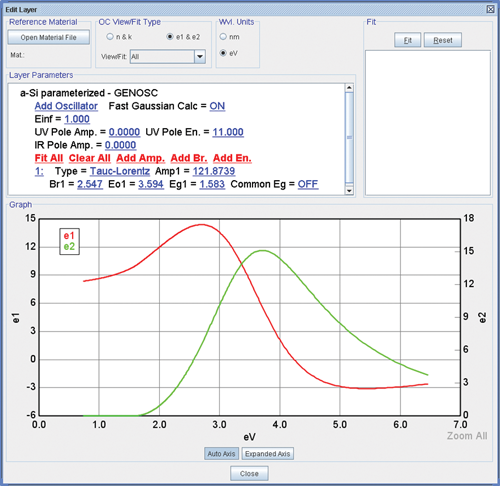The image size is (500, 486).
Task: Open Material File button
Action: [x=49, y=37]
